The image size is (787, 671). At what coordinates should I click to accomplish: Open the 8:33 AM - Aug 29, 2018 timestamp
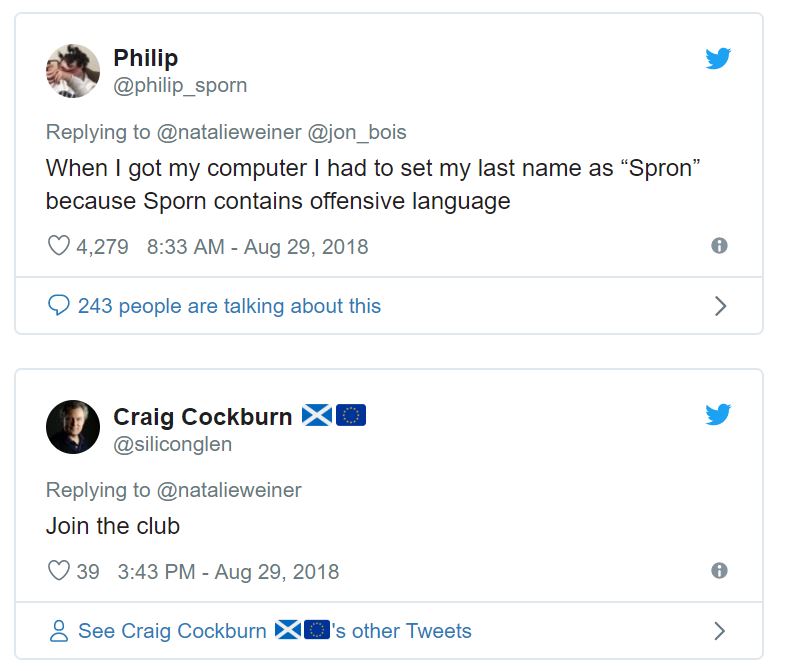point(257,246)
